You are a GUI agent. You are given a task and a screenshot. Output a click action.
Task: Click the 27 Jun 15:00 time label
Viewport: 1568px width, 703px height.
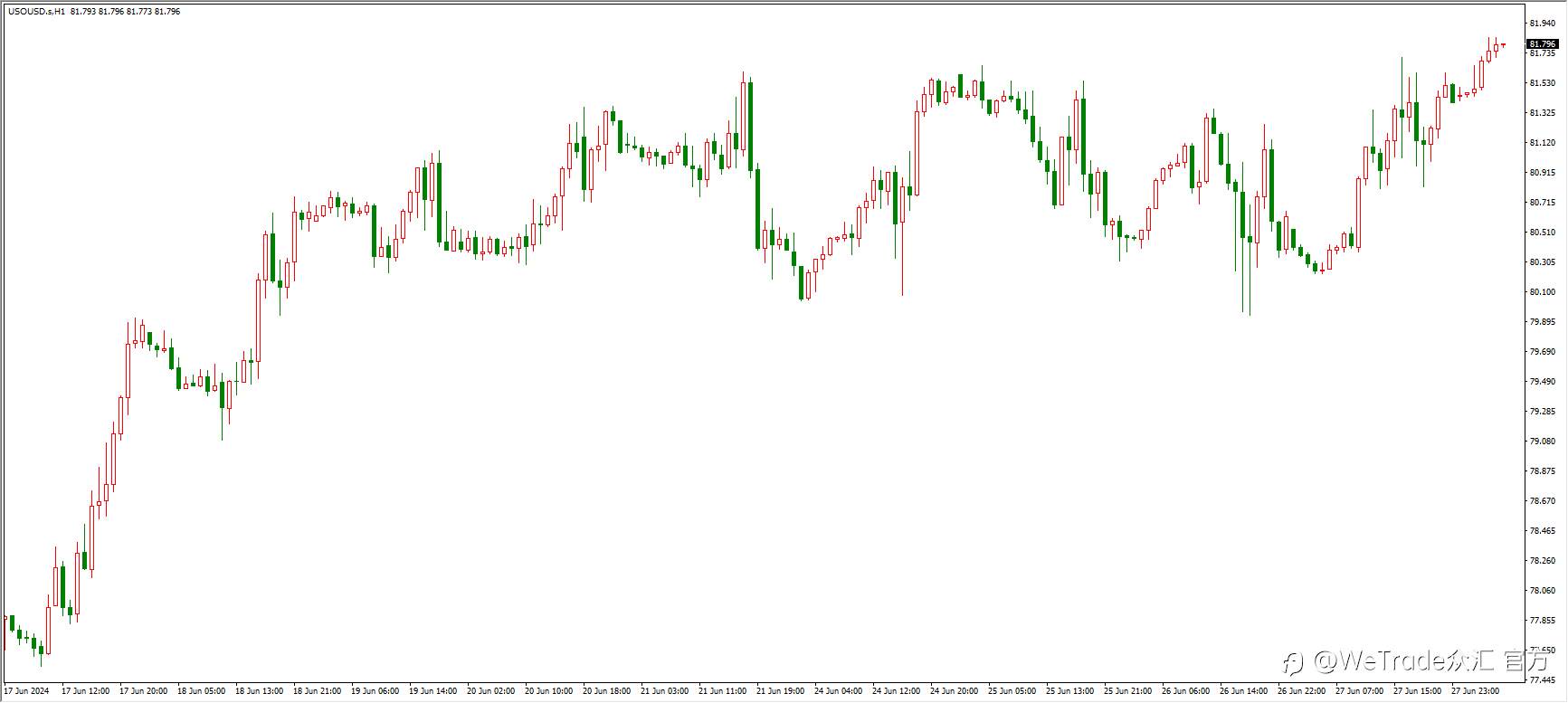(x=1418, y=691)
